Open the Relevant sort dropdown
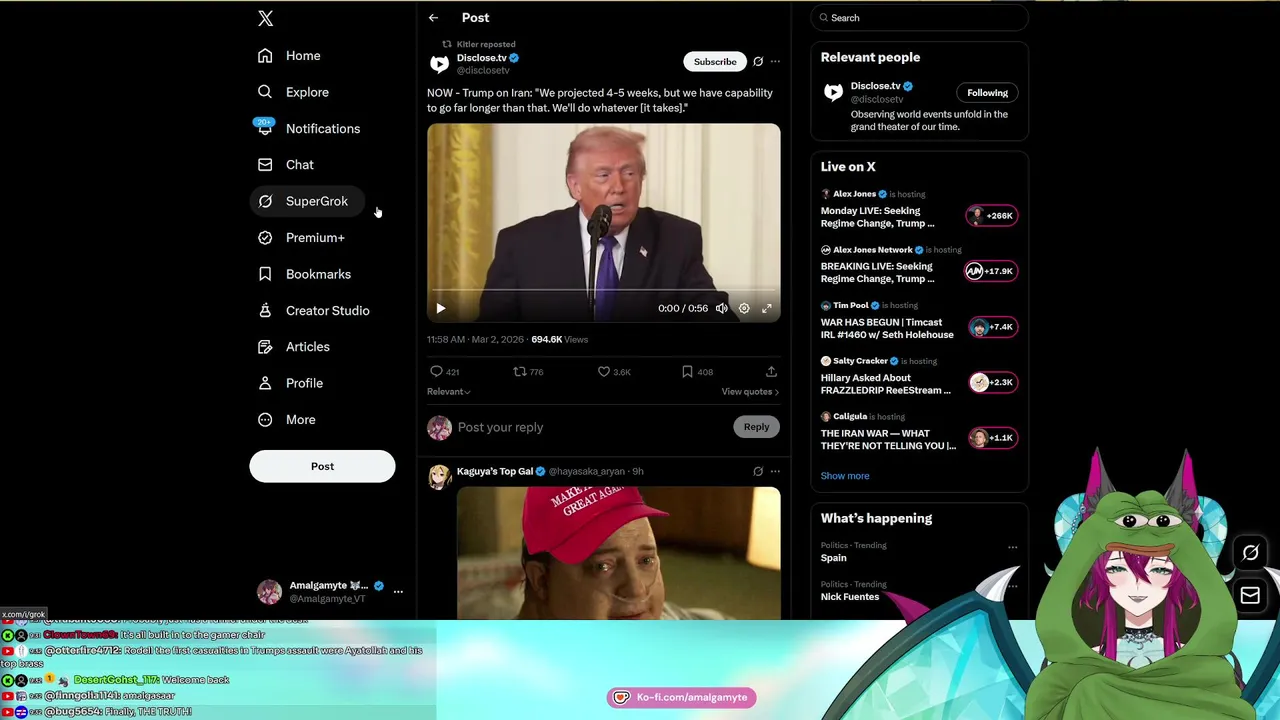Image resolution: width=1280 pixels, height=720 pixels. pos(449,392)
